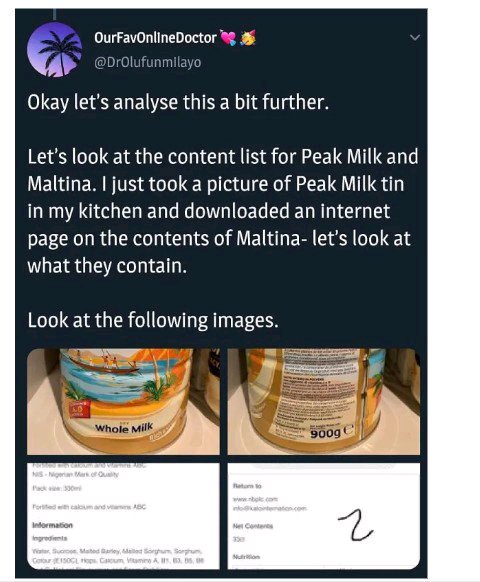The width and height of the screenshot is (480, 582).
Task: Click the line Look at the following images
Action: 153,320
